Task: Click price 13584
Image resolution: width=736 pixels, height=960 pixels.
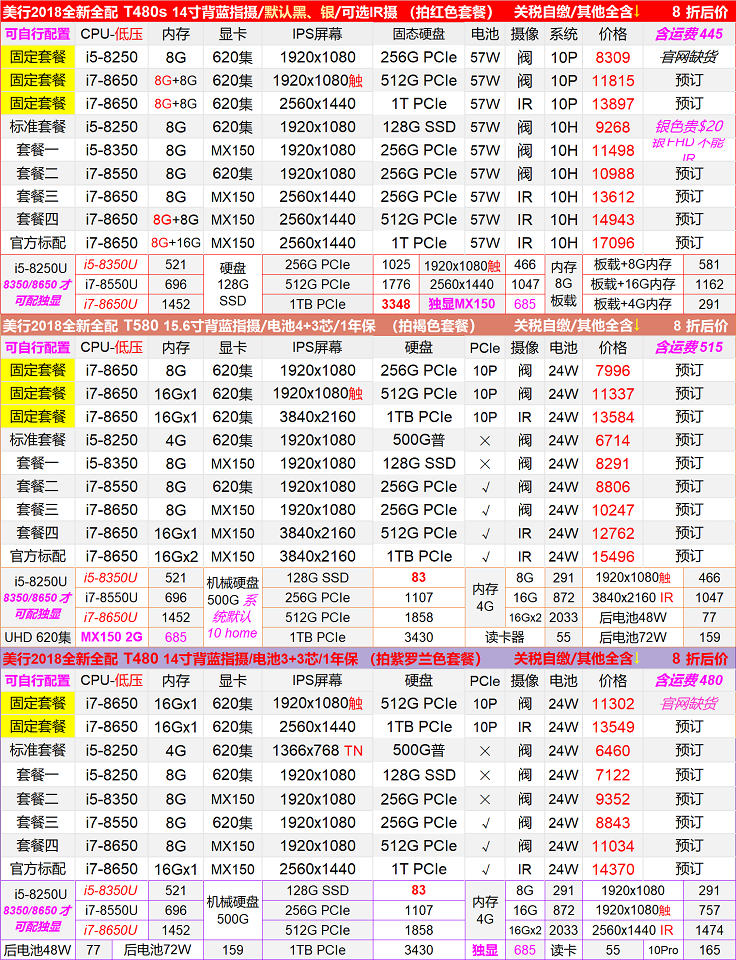Action: (x=612, y=418)
